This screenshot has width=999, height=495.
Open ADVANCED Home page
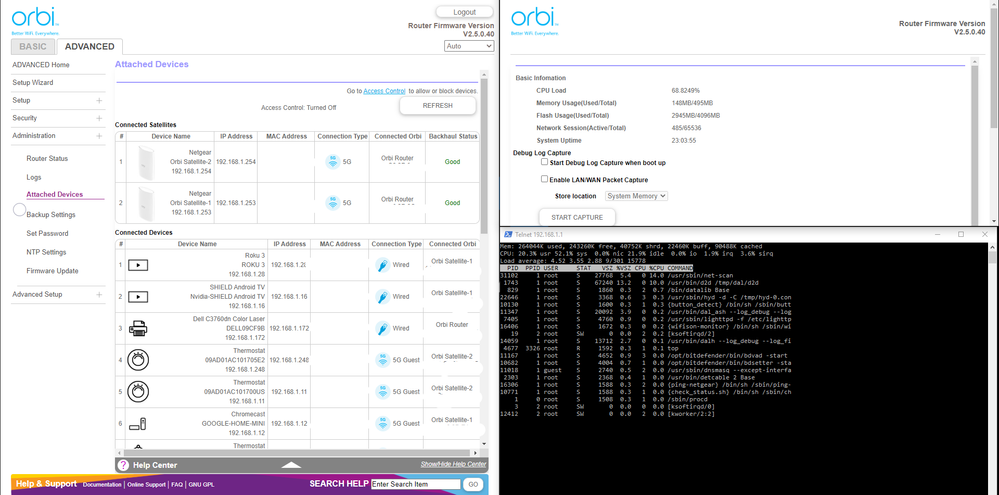point(41,65)
